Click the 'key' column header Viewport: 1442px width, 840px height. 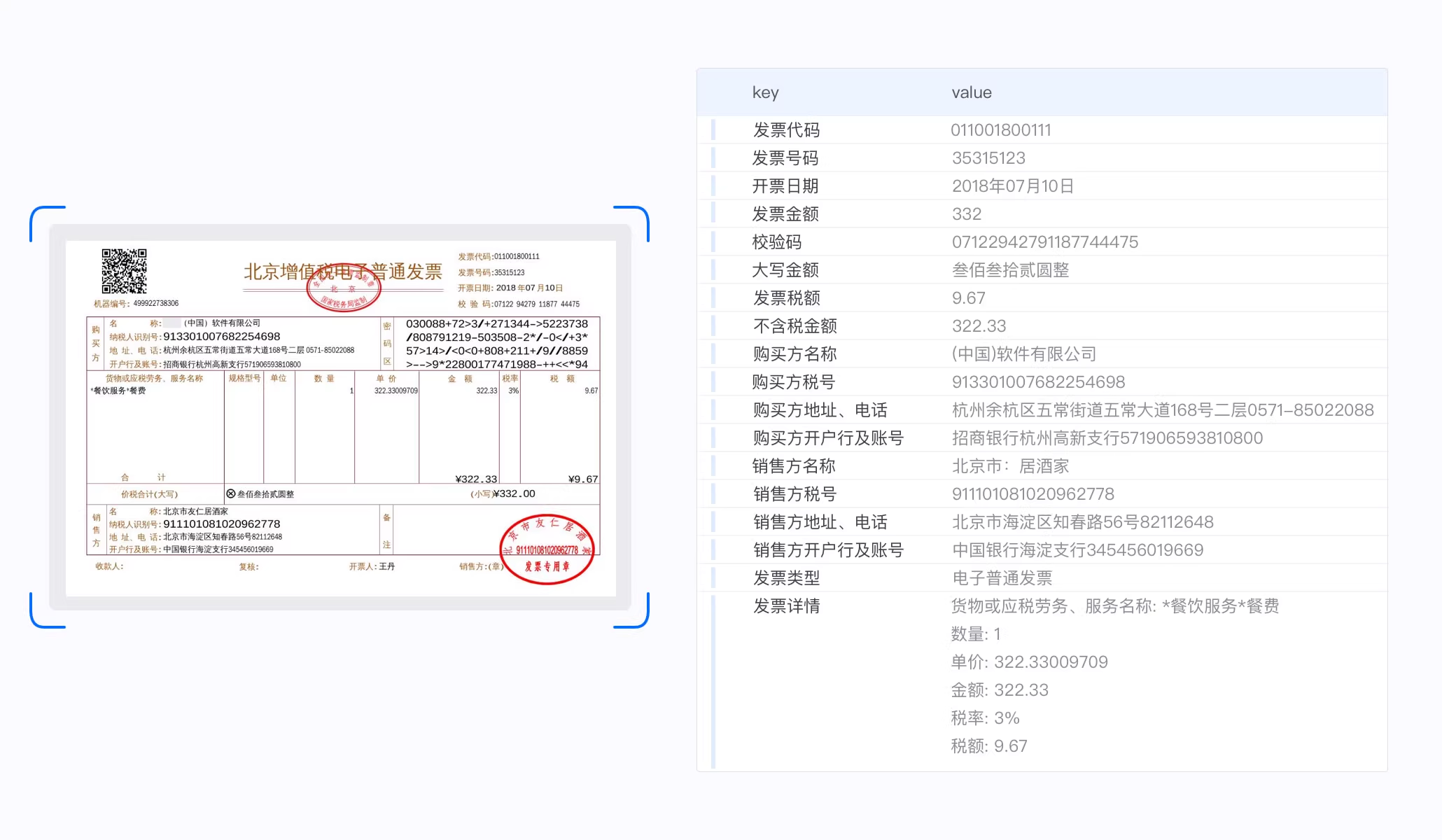coord(765,92)
